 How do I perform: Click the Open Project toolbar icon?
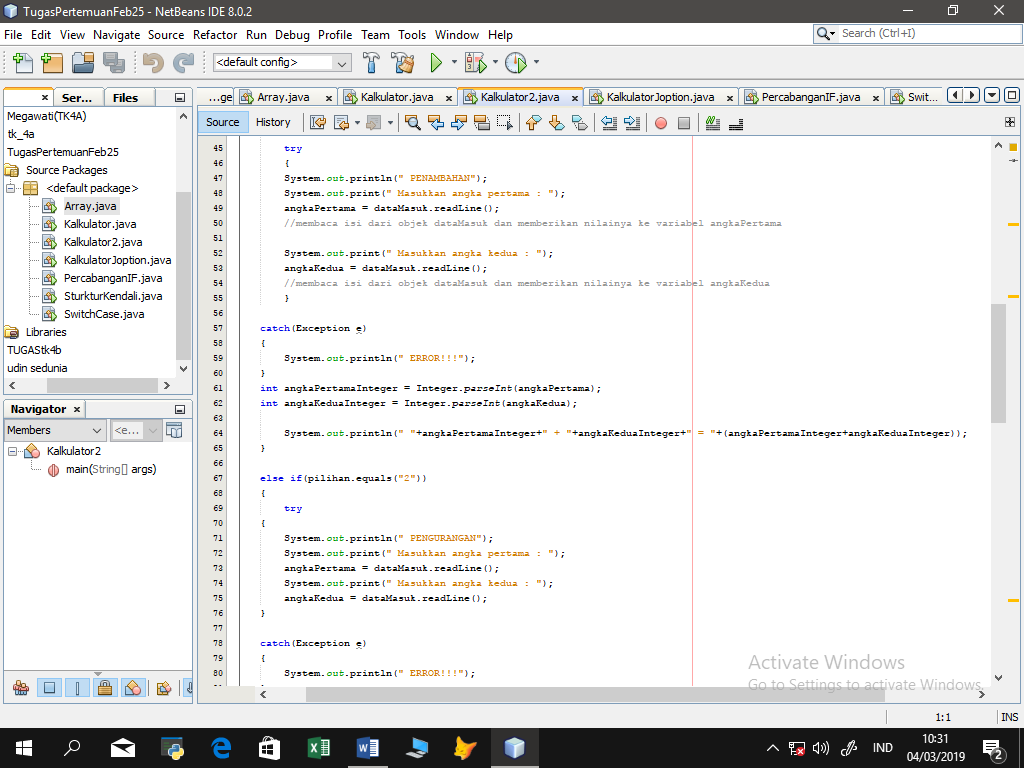tap(83, 63)
